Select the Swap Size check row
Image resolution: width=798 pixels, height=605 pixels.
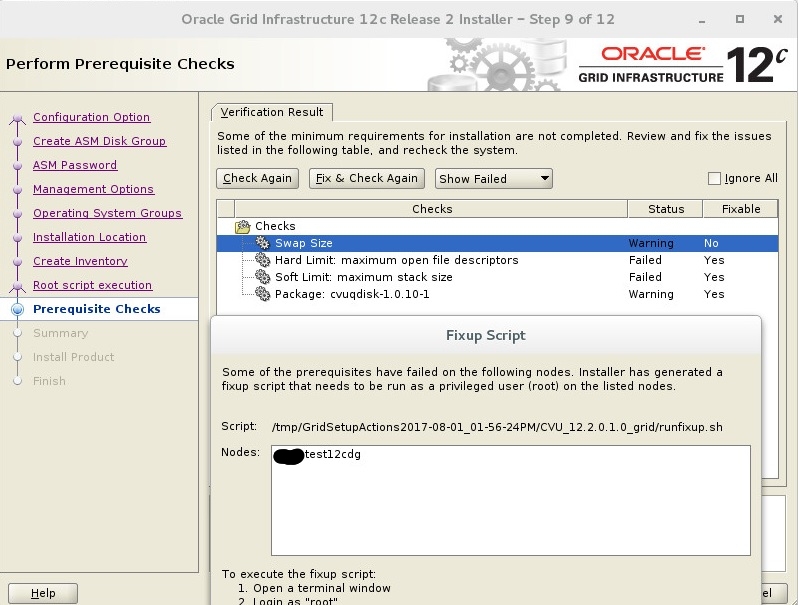(497, 243)
